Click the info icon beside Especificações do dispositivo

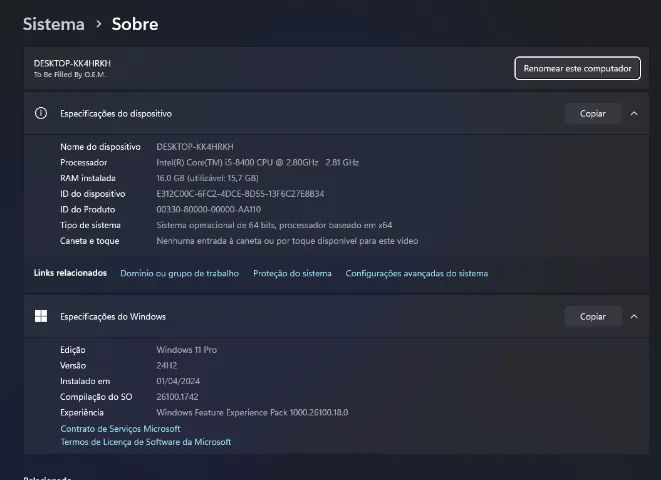(41, 114)
